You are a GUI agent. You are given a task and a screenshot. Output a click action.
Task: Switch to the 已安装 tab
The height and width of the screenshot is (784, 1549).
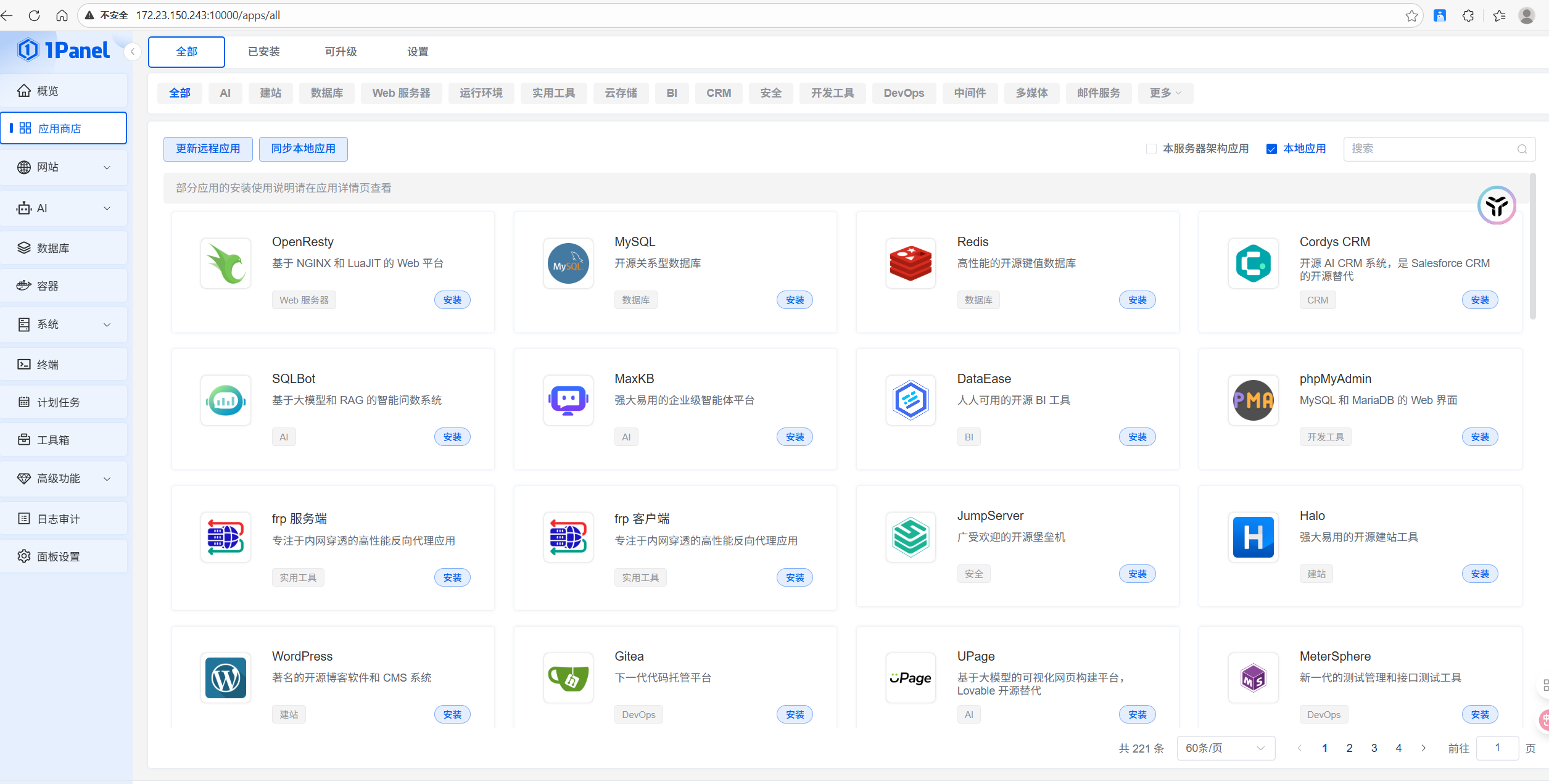coord(264,51)
